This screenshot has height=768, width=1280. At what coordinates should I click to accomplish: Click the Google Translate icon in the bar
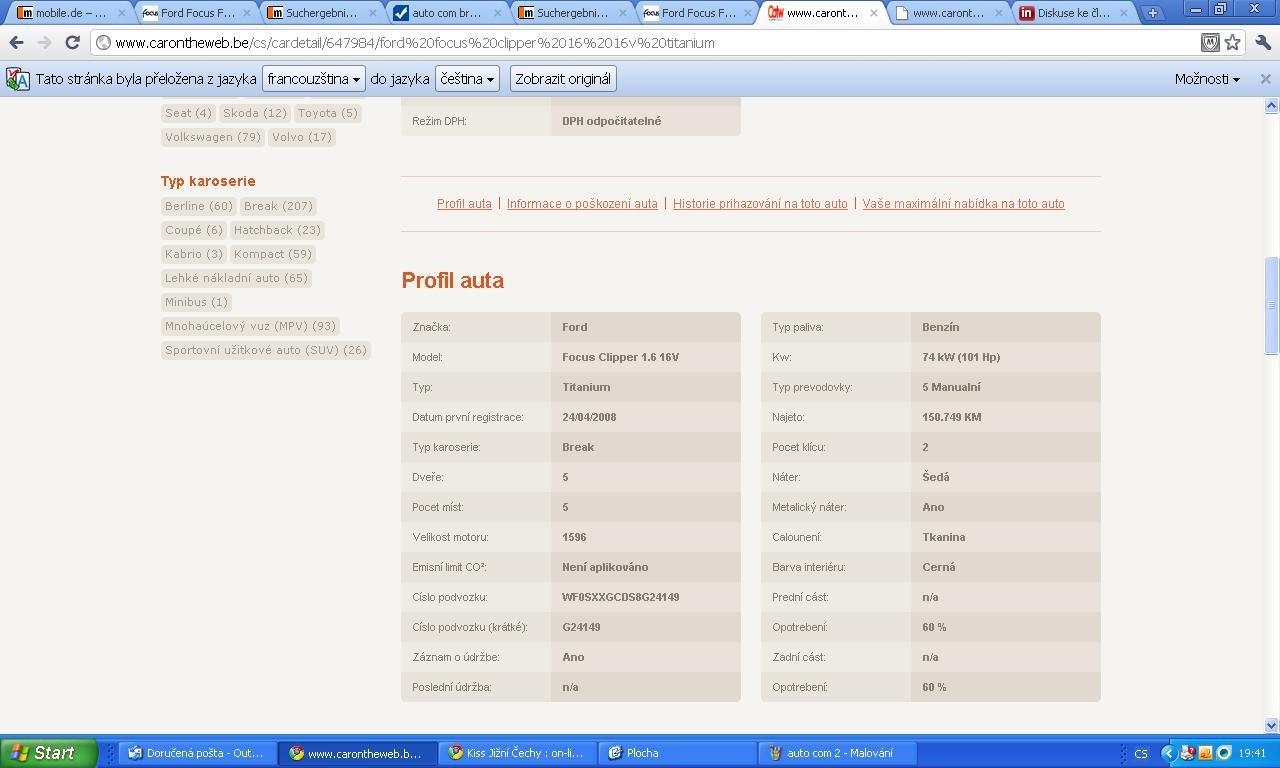pos(18,79)
